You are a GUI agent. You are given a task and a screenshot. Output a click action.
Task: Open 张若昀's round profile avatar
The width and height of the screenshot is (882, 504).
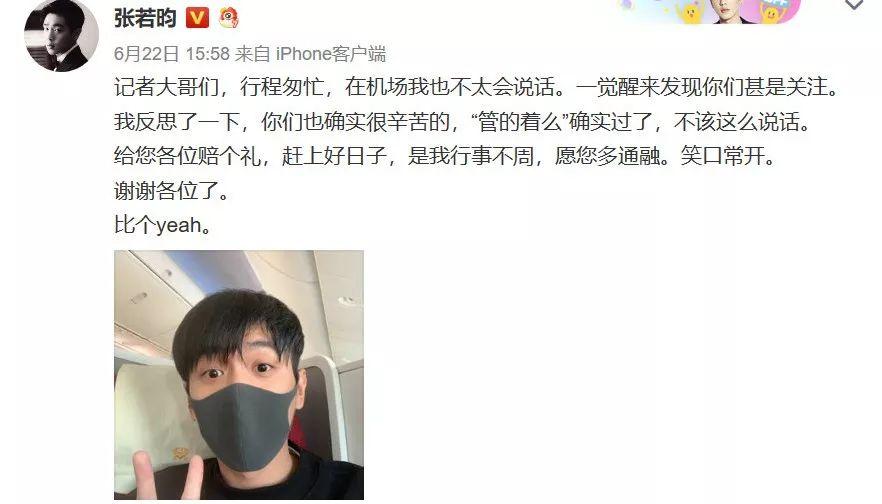click(61, 35)
